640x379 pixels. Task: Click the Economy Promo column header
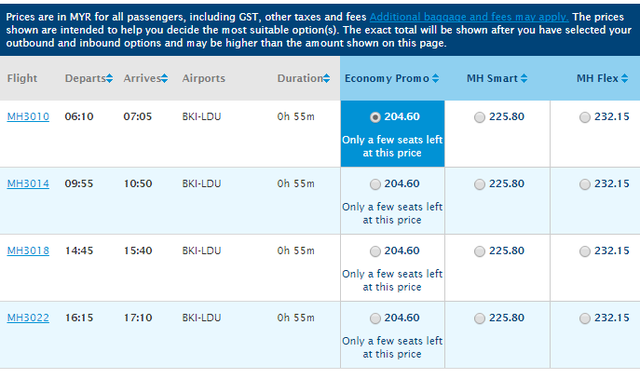click(387, 78)
